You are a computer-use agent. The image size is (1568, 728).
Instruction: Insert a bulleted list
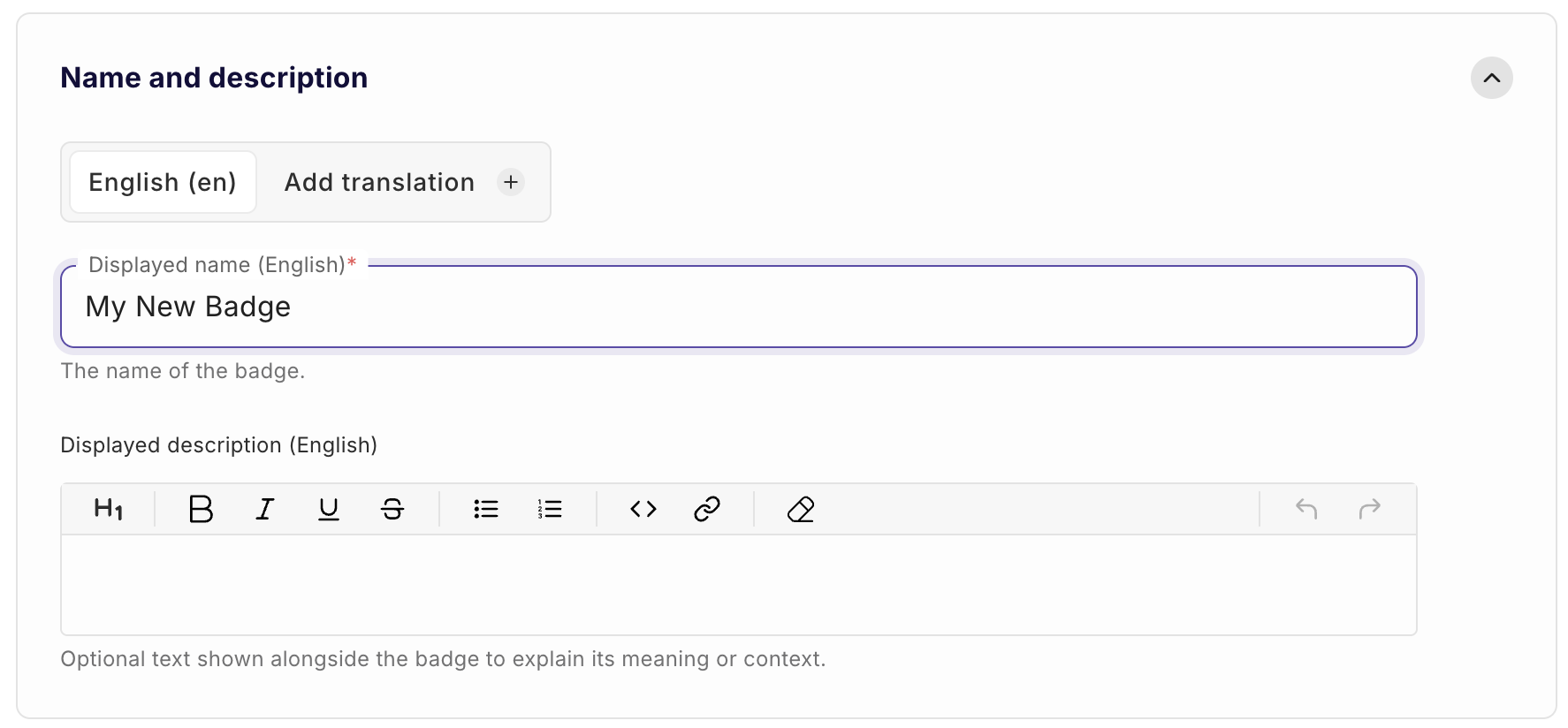[486, 509]
